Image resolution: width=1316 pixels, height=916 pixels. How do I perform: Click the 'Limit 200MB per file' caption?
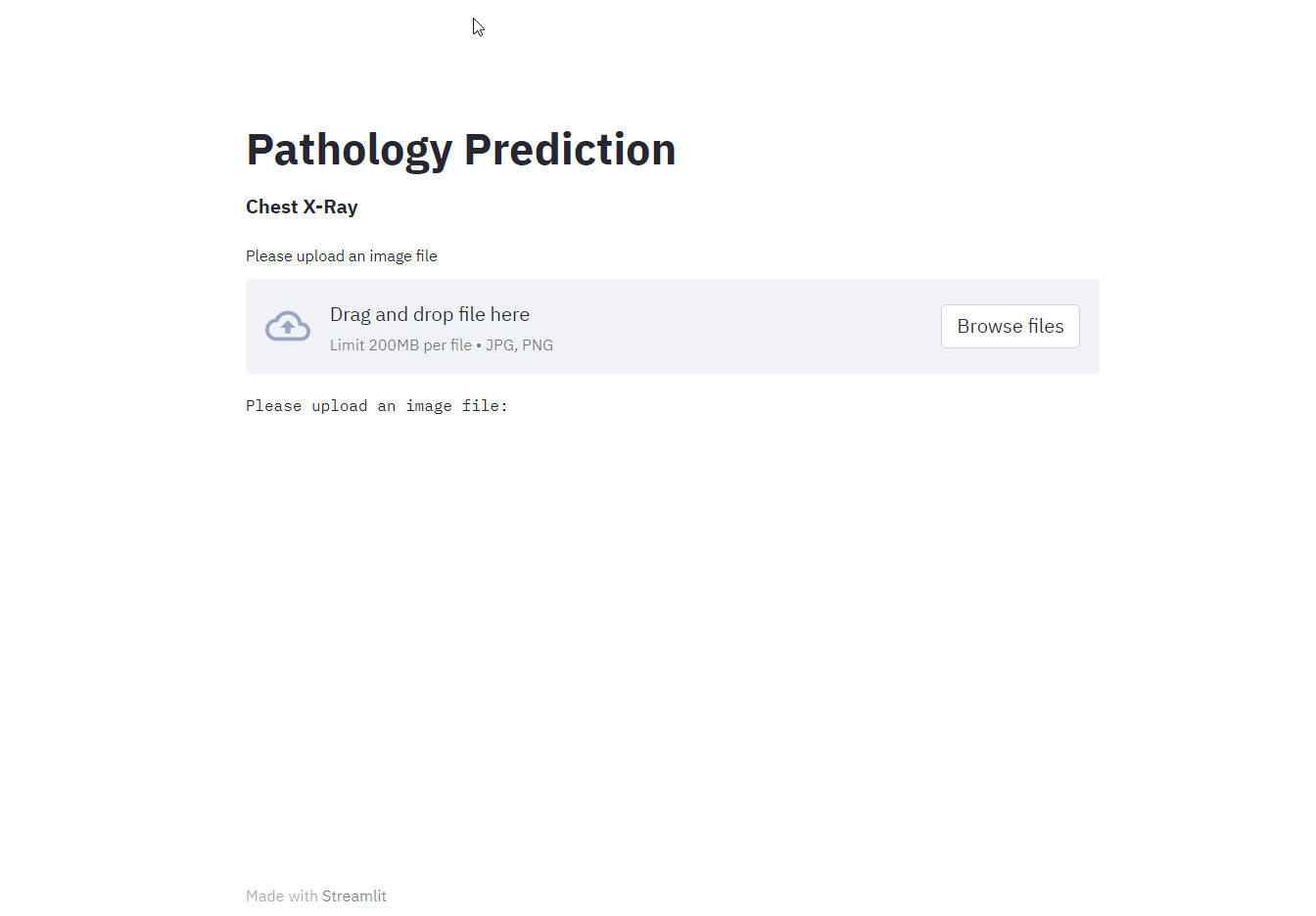point(401,344)
